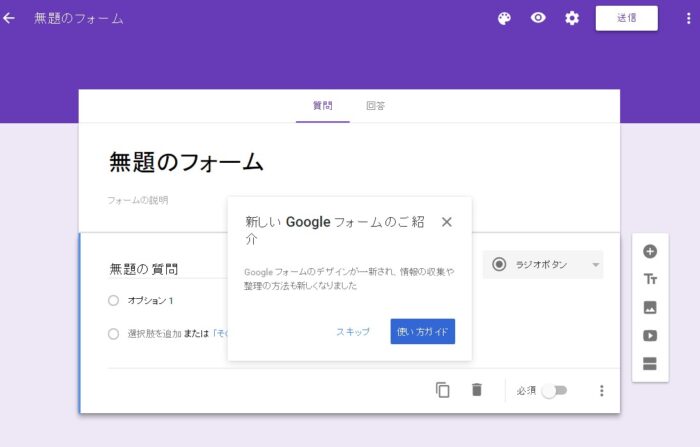Image resolution: width=700 pixels, height=447 pixels.
Task: Select the オプション 1 radio button
Action: click(113, 301)
